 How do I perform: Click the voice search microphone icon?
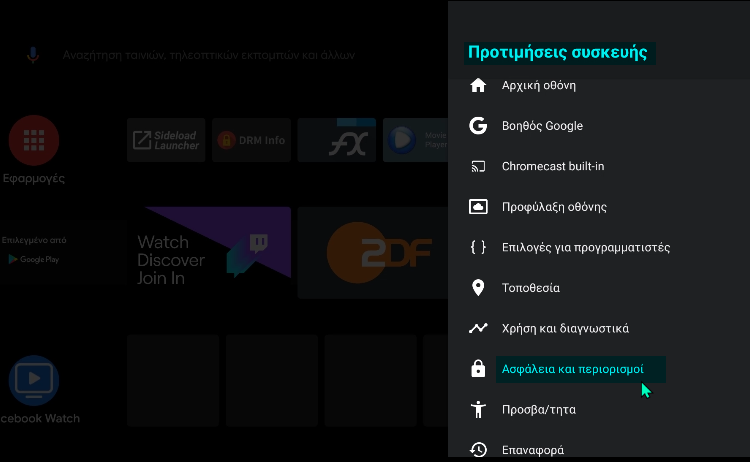click(33, 55)
